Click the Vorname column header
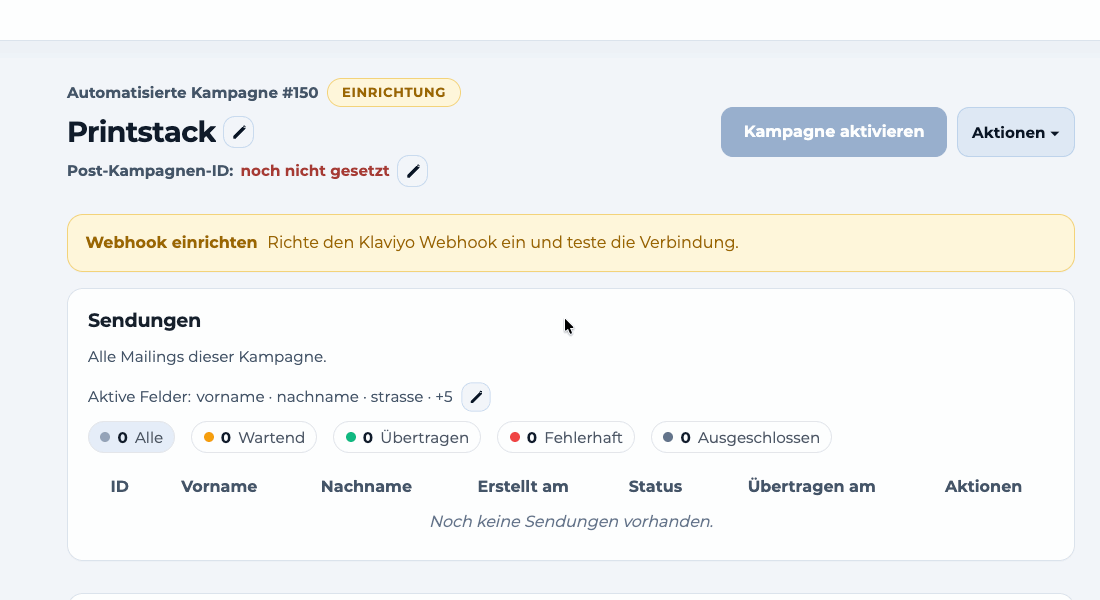The image size is (1100, 600). [219, 486]
